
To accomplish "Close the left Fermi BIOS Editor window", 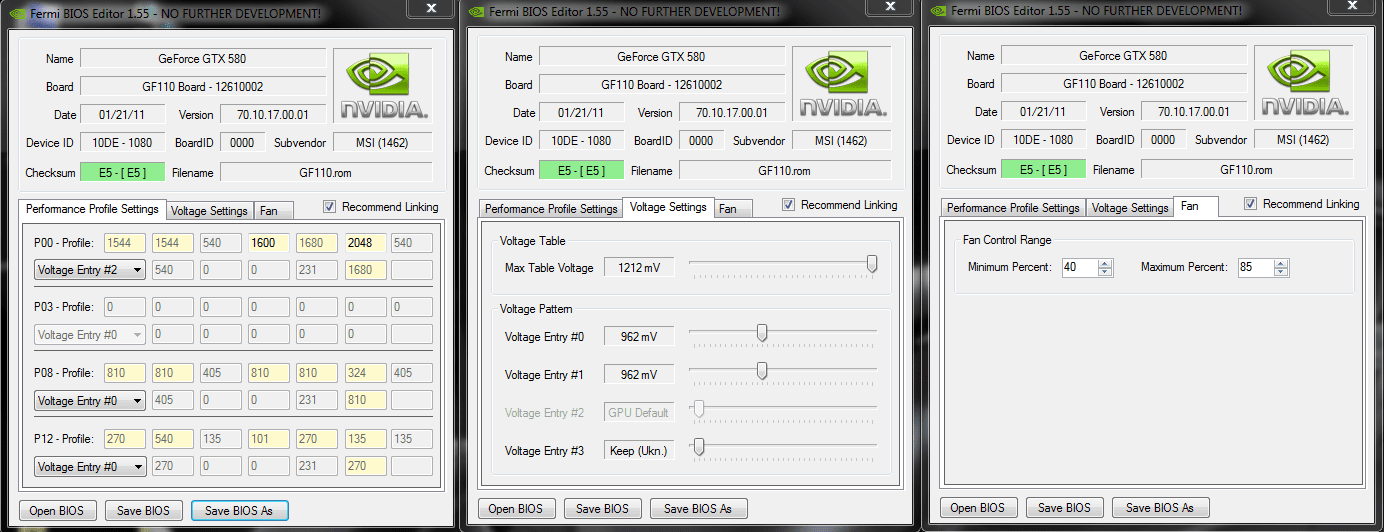I will pos(429,6).
